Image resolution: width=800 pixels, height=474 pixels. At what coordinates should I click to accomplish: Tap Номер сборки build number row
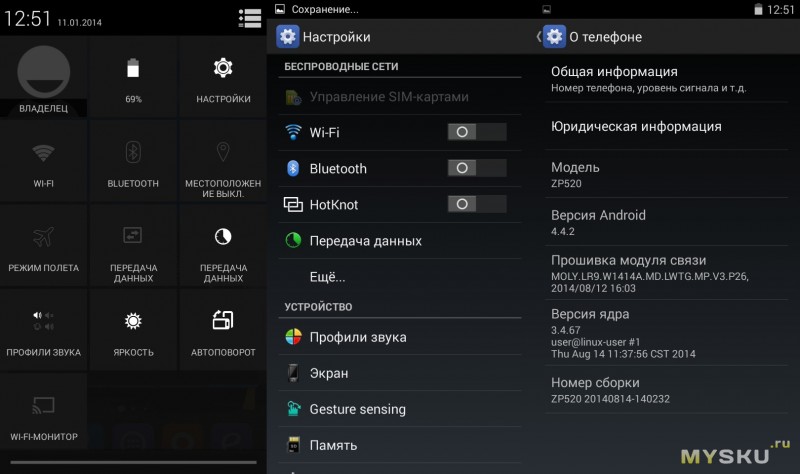pyautogui.click(x=666, y=390)
